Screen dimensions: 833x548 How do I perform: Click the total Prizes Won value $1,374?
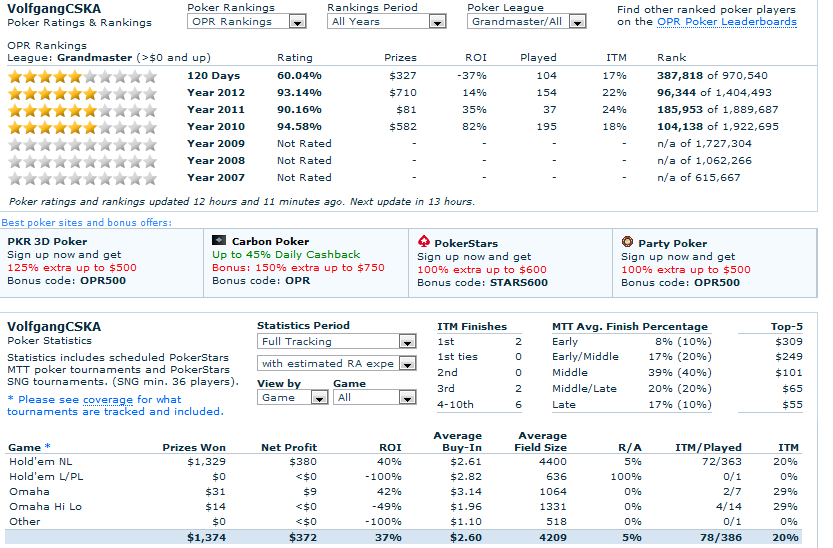coord(206,537)
